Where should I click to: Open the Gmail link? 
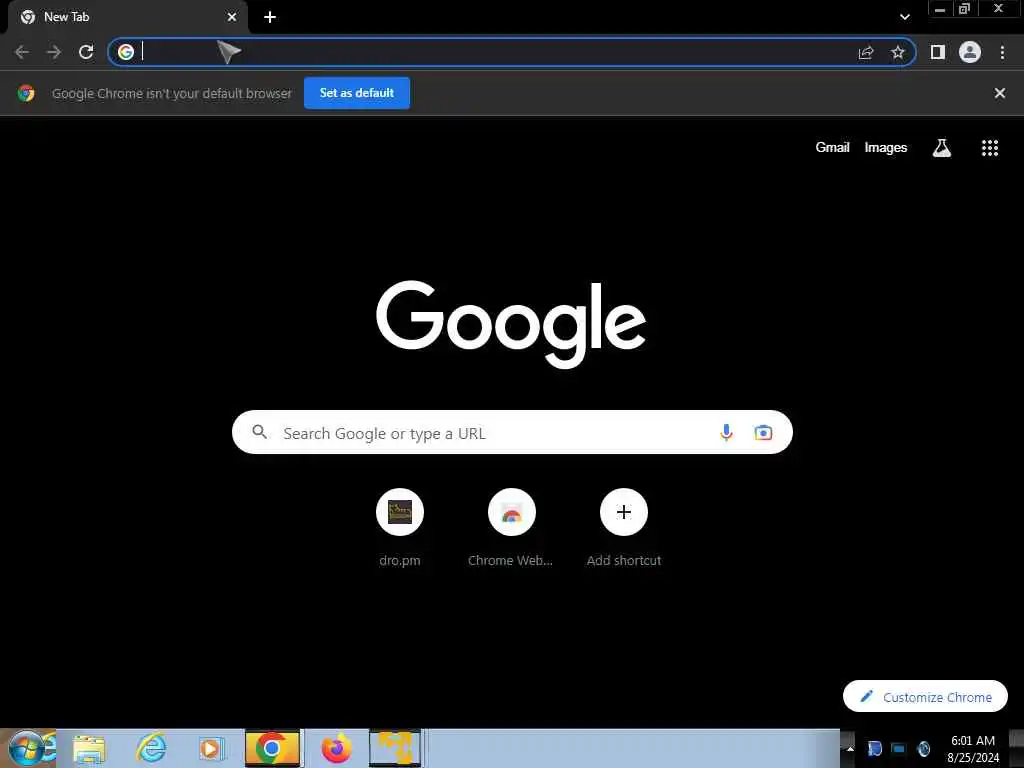pos(832,148)
